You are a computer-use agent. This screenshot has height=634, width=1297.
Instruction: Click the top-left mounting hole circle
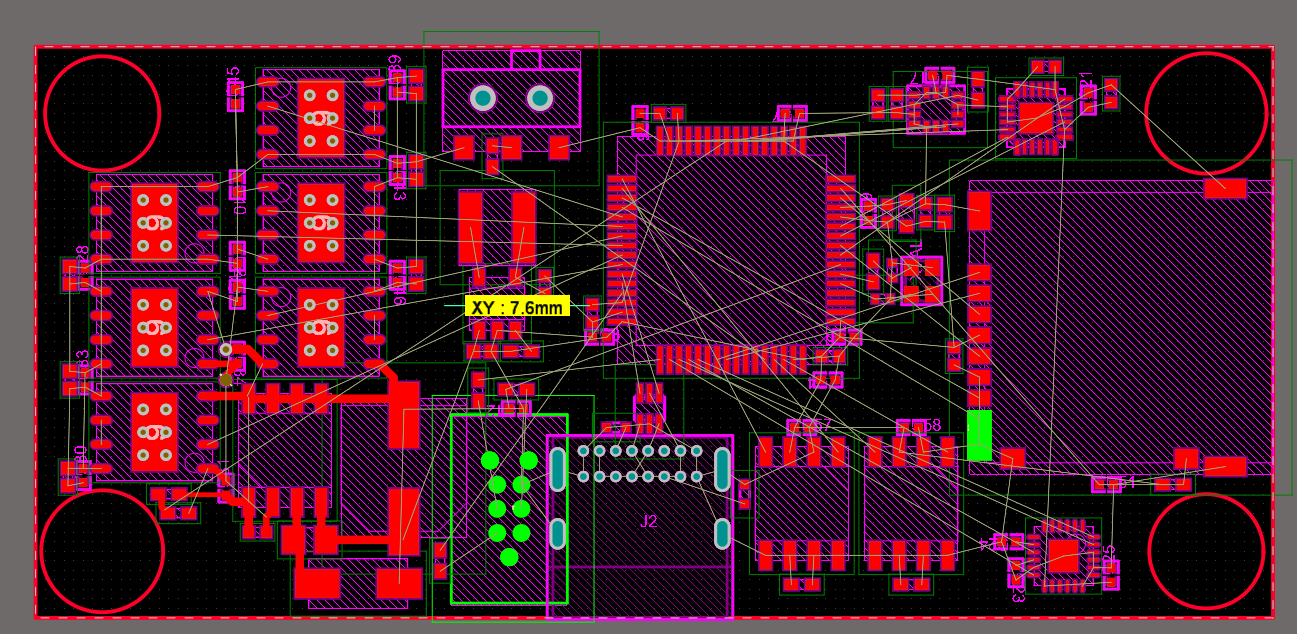point(102,113)
